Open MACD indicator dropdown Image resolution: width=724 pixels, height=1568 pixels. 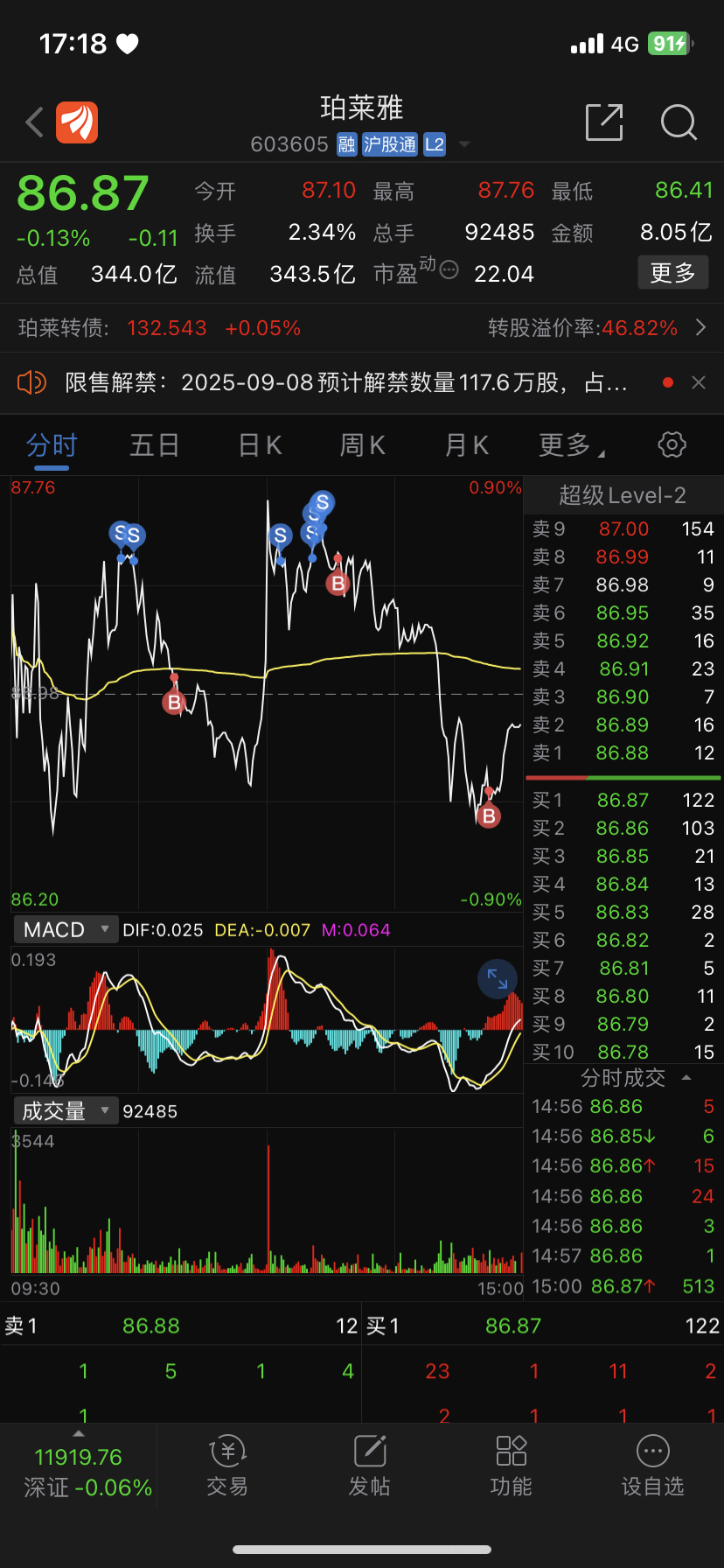(x=66, y=929)
